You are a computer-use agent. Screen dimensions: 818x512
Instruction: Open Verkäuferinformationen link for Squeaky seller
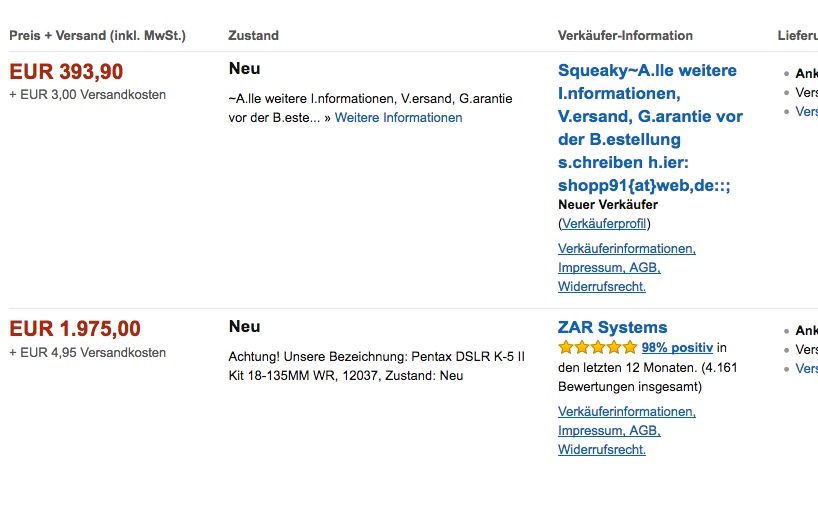tap(627, 248)
